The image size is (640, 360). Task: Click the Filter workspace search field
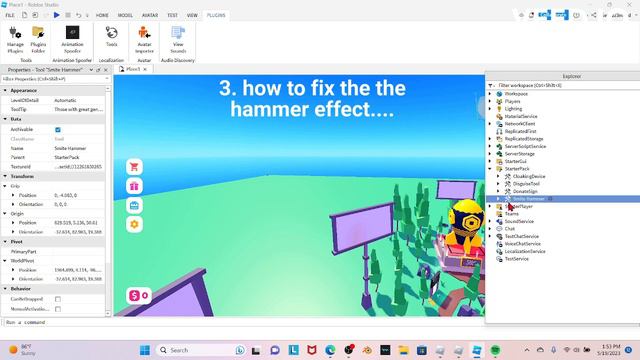pyautogui.click(x=567, y=85)
